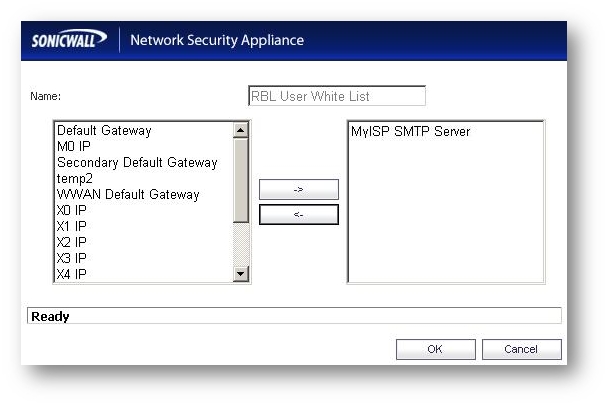Click the Name field containing RBL User White List

(x=337, y=96)
